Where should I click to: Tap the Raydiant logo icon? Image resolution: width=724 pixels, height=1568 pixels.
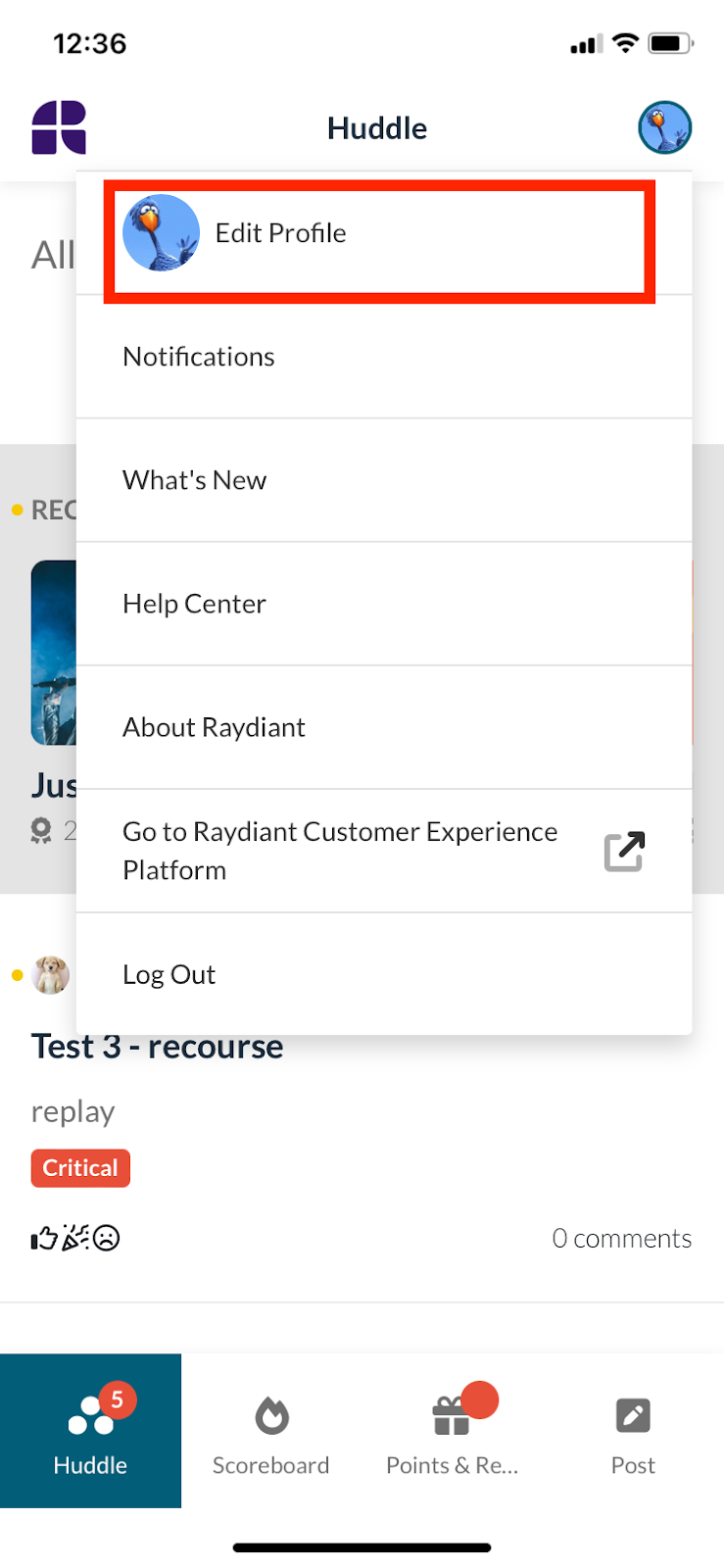coord(59,128)
